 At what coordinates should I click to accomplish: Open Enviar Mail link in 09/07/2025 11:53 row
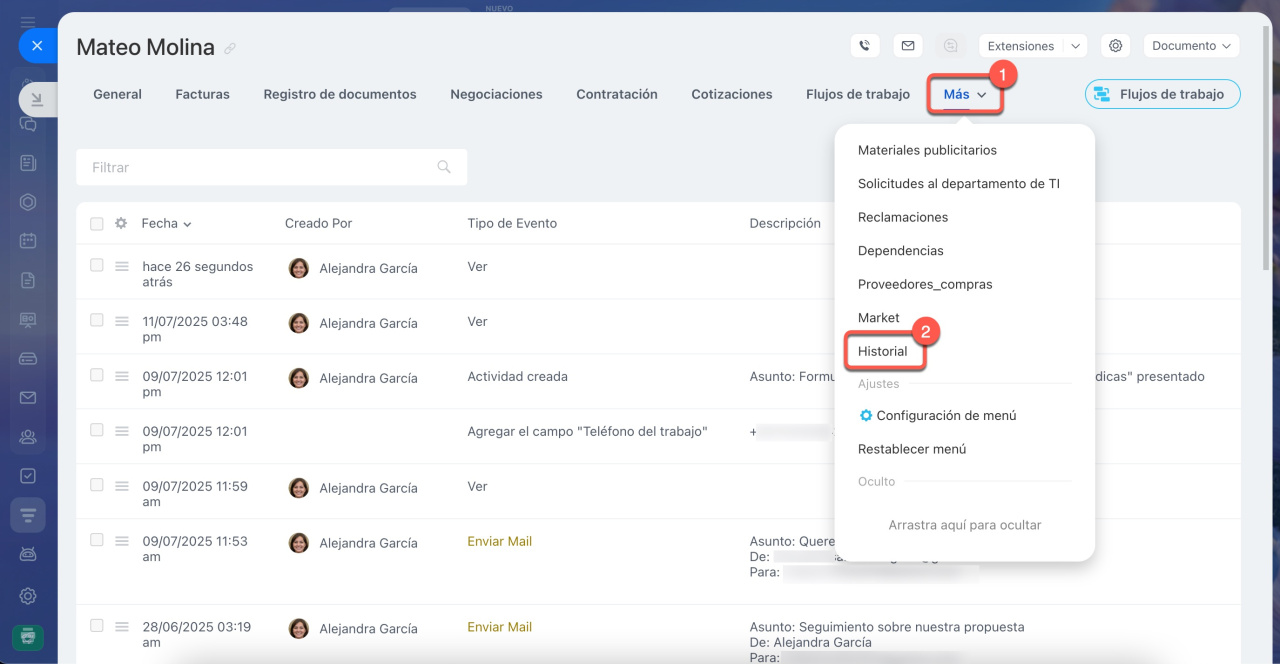(499, 541)
